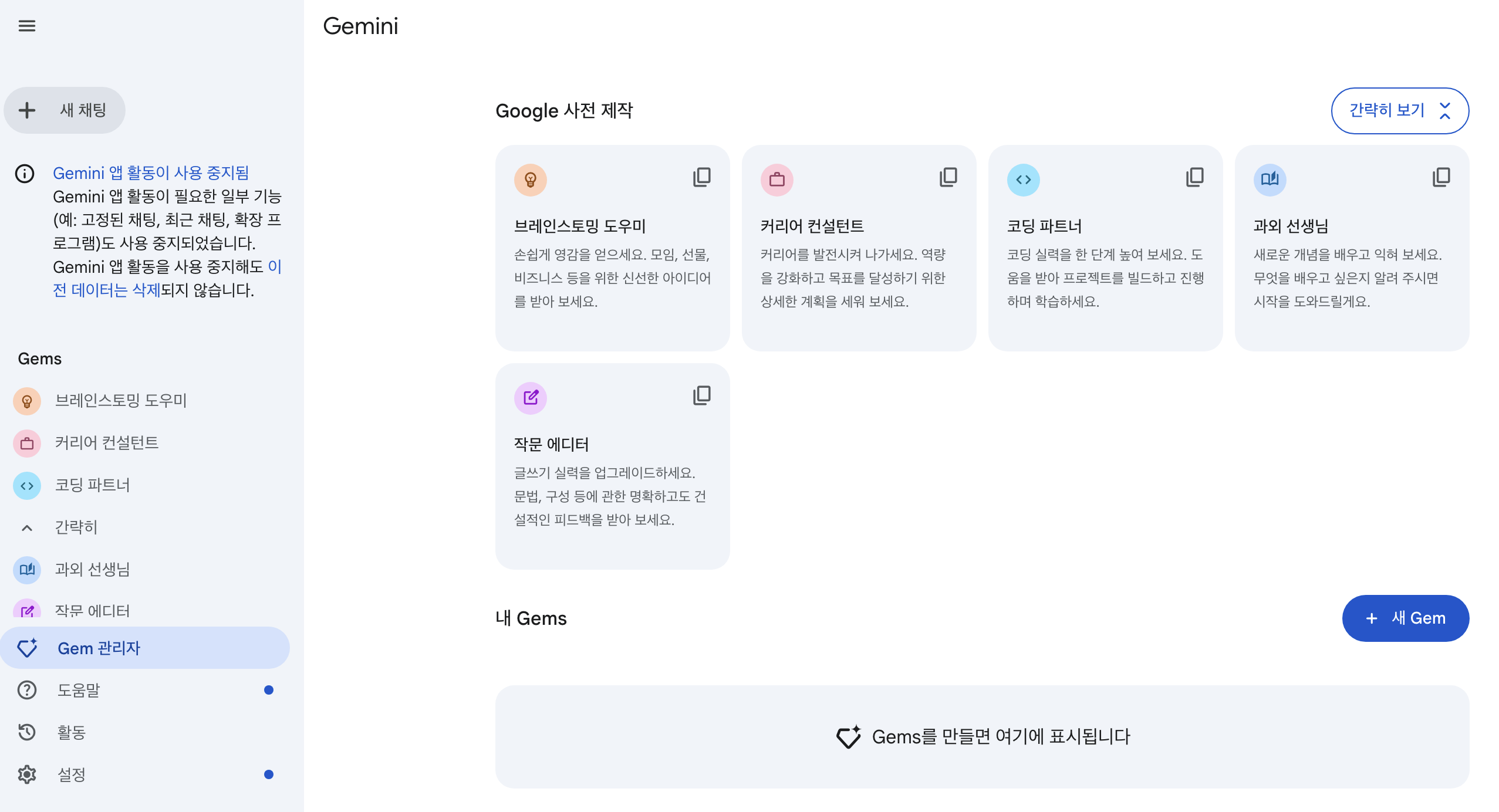Start a new chat with 새 채팅
Screen dimensions: 1499x812
(x=65, y=110)
